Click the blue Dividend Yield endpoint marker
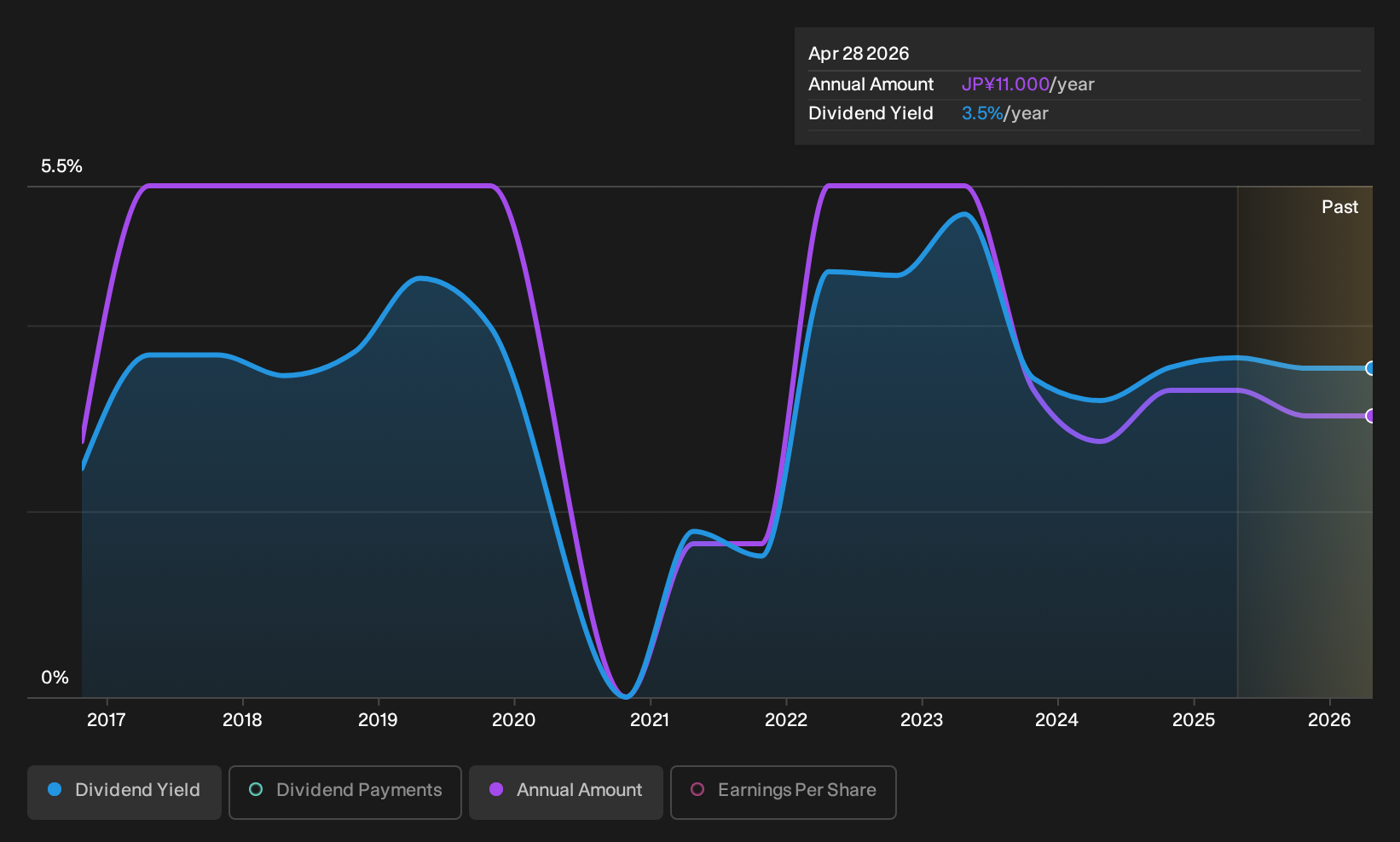 pos(1370,368)
